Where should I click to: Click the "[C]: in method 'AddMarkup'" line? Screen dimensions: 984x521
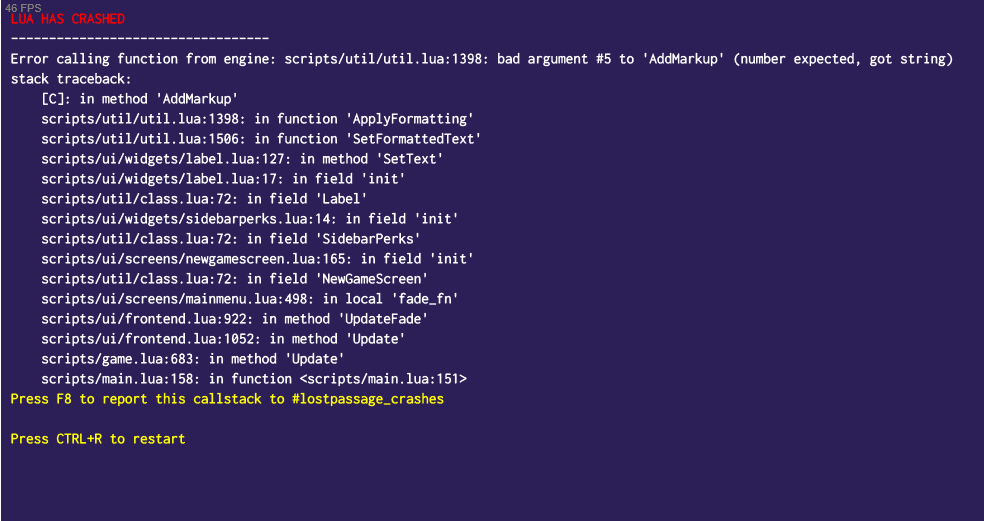(x=139, y=99)
